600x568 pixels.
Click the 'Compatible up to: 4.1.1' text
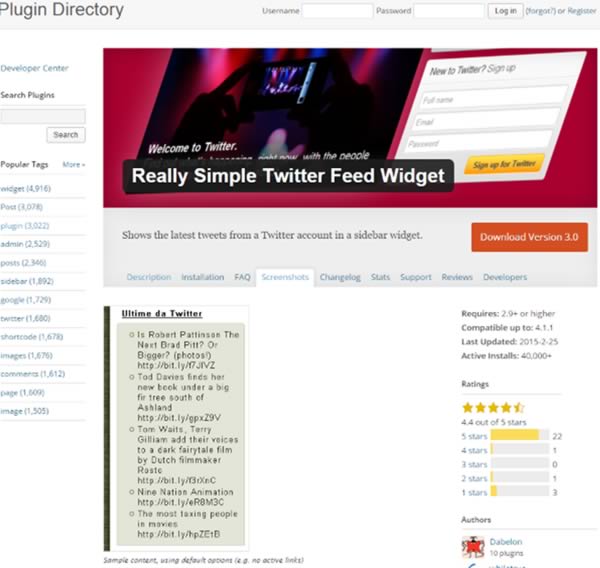point(507,328)
